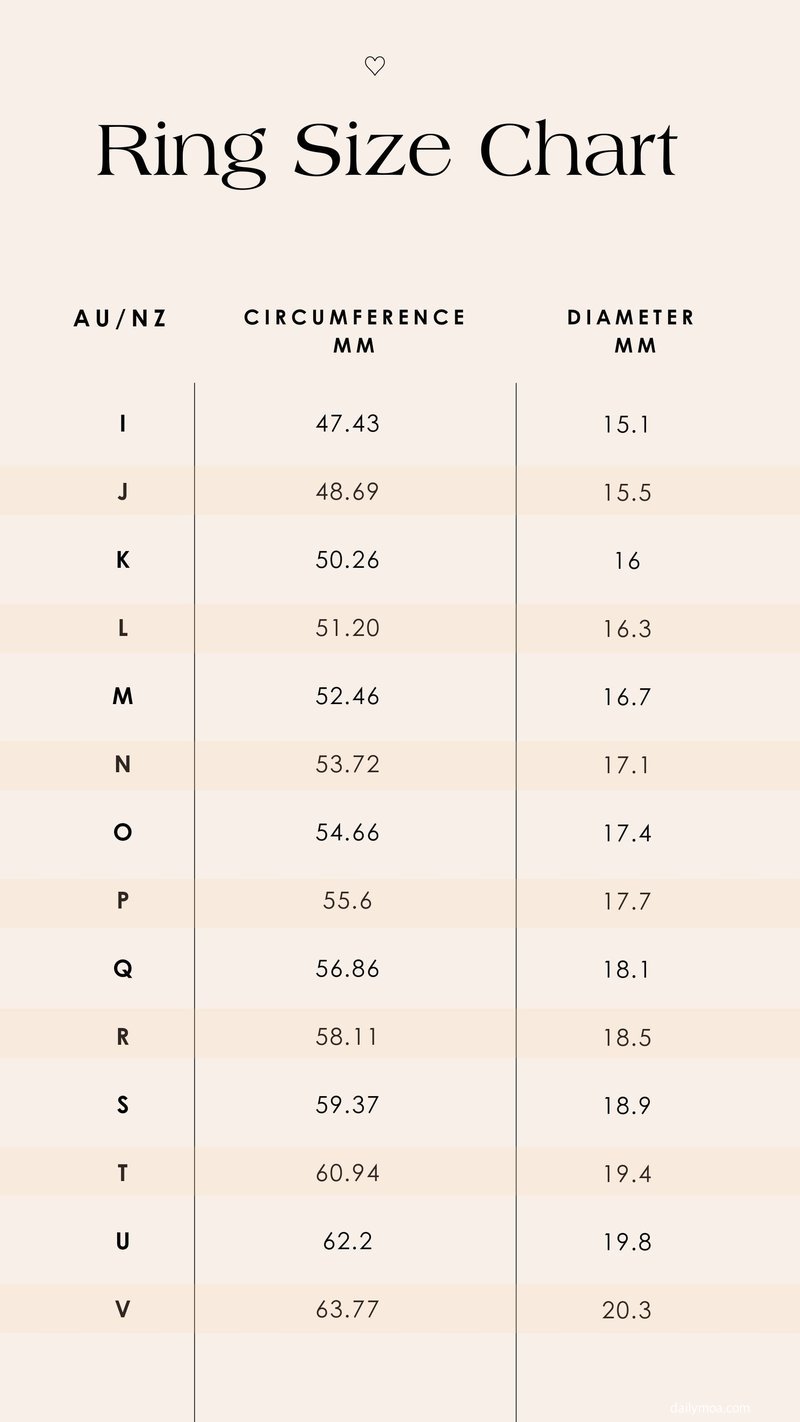The image size is (800, 1422).
Task: Click the Ring Size Chart title
Action: point(388,152)
